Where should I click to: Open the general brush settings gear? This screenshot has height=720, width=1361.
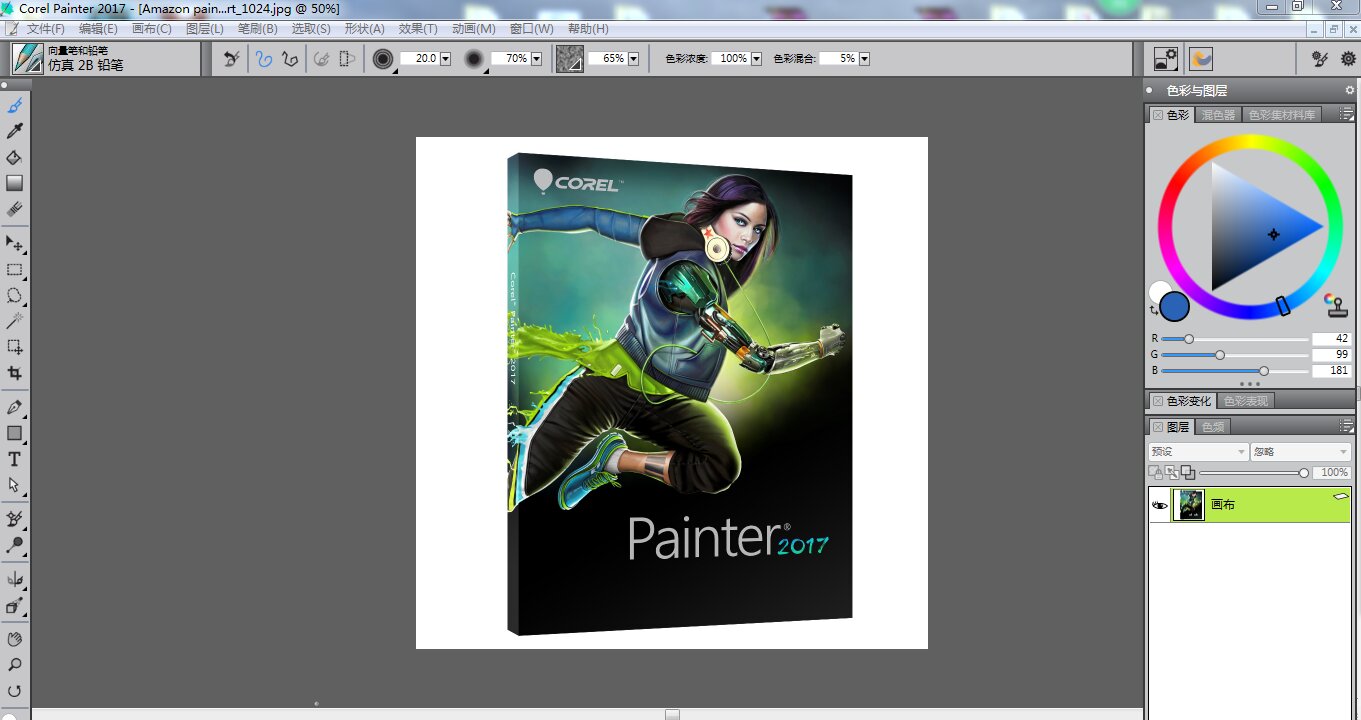click(x=1348, y=59)
